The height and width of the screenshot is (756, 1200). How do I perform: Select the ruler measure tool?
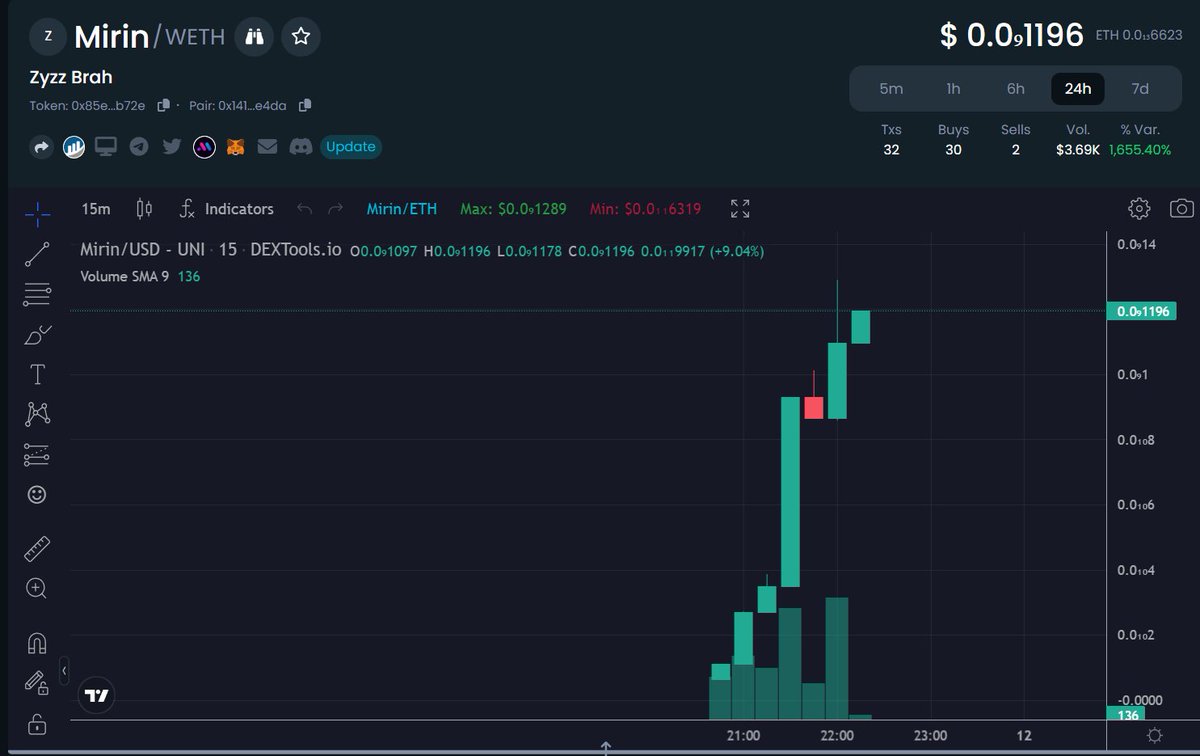click(37, 548)
